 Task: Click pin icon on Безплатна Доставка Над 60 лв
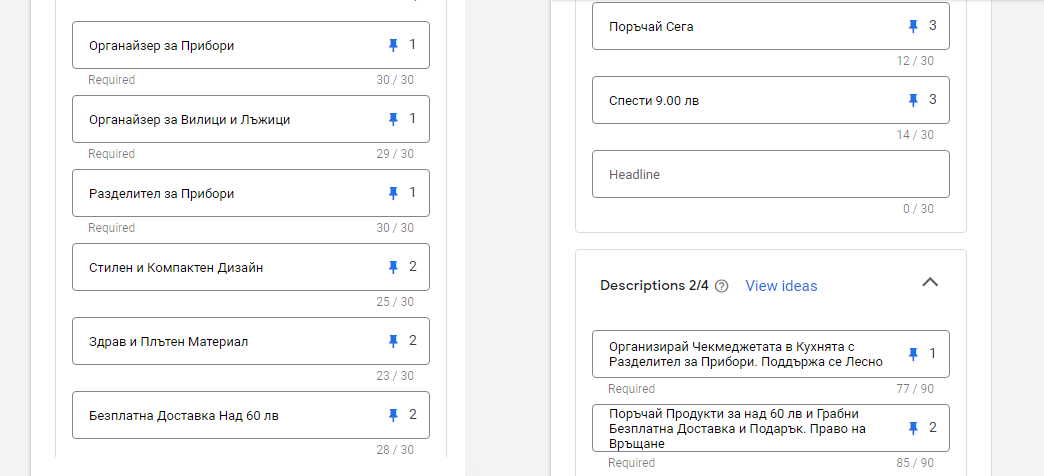coord(393,415)
